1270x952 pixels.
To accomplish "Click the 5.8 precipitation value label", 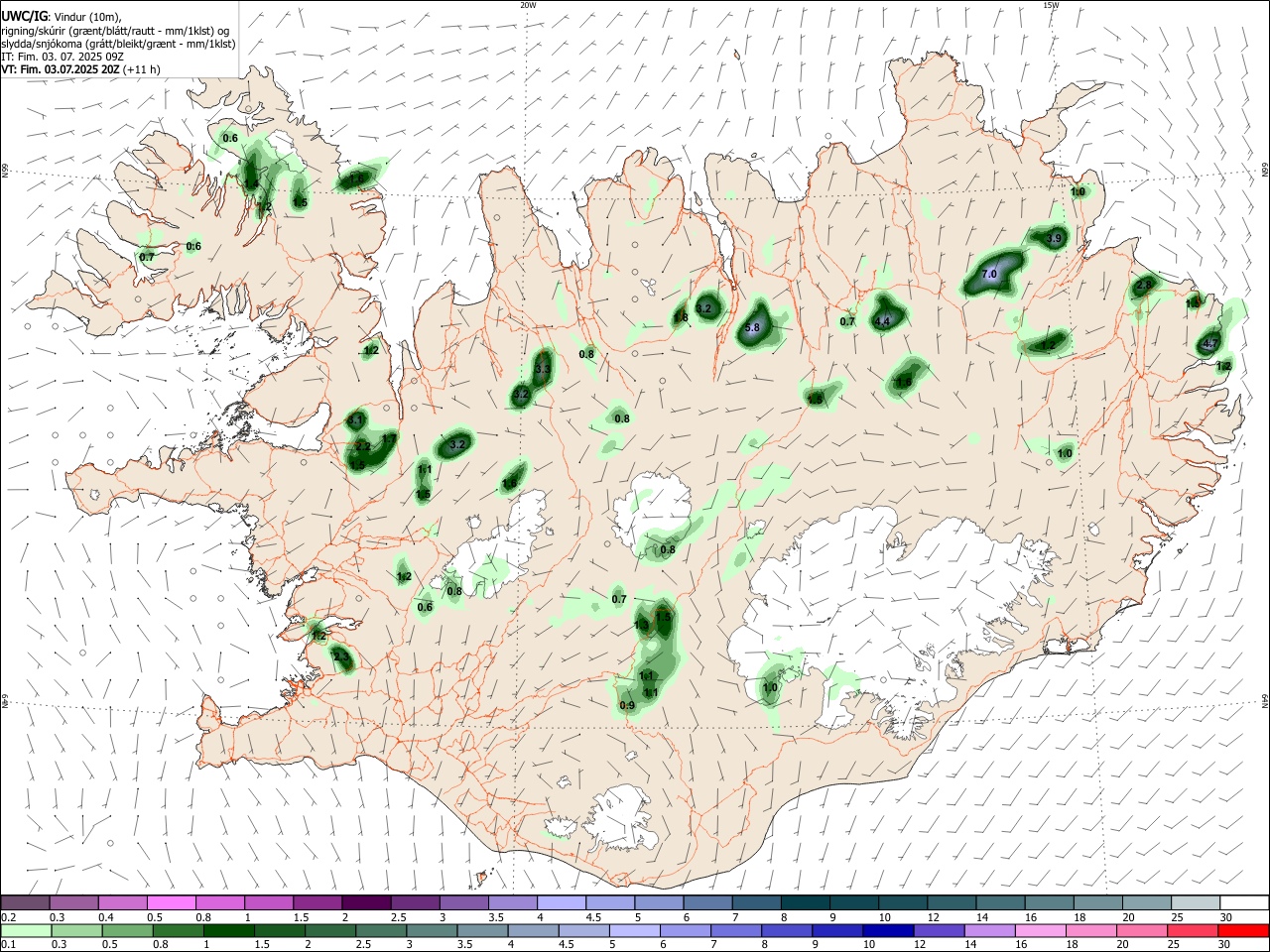I will (x=752, y=327).
